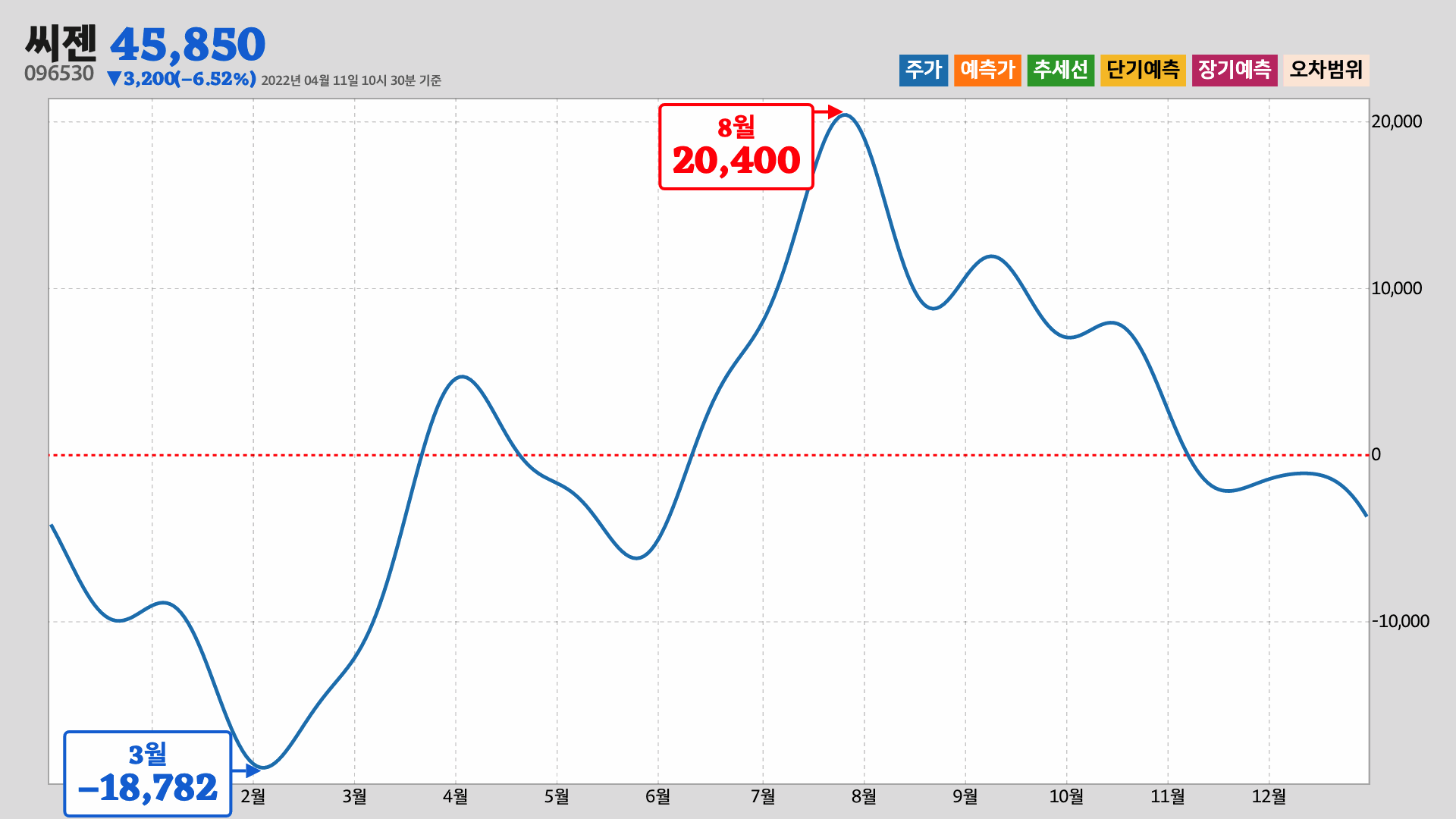Click the change value ▼3,200(-6.52%)
The height and width of the screenshot is (819, 1456).
pyautogui.click(x=181, y=78)
